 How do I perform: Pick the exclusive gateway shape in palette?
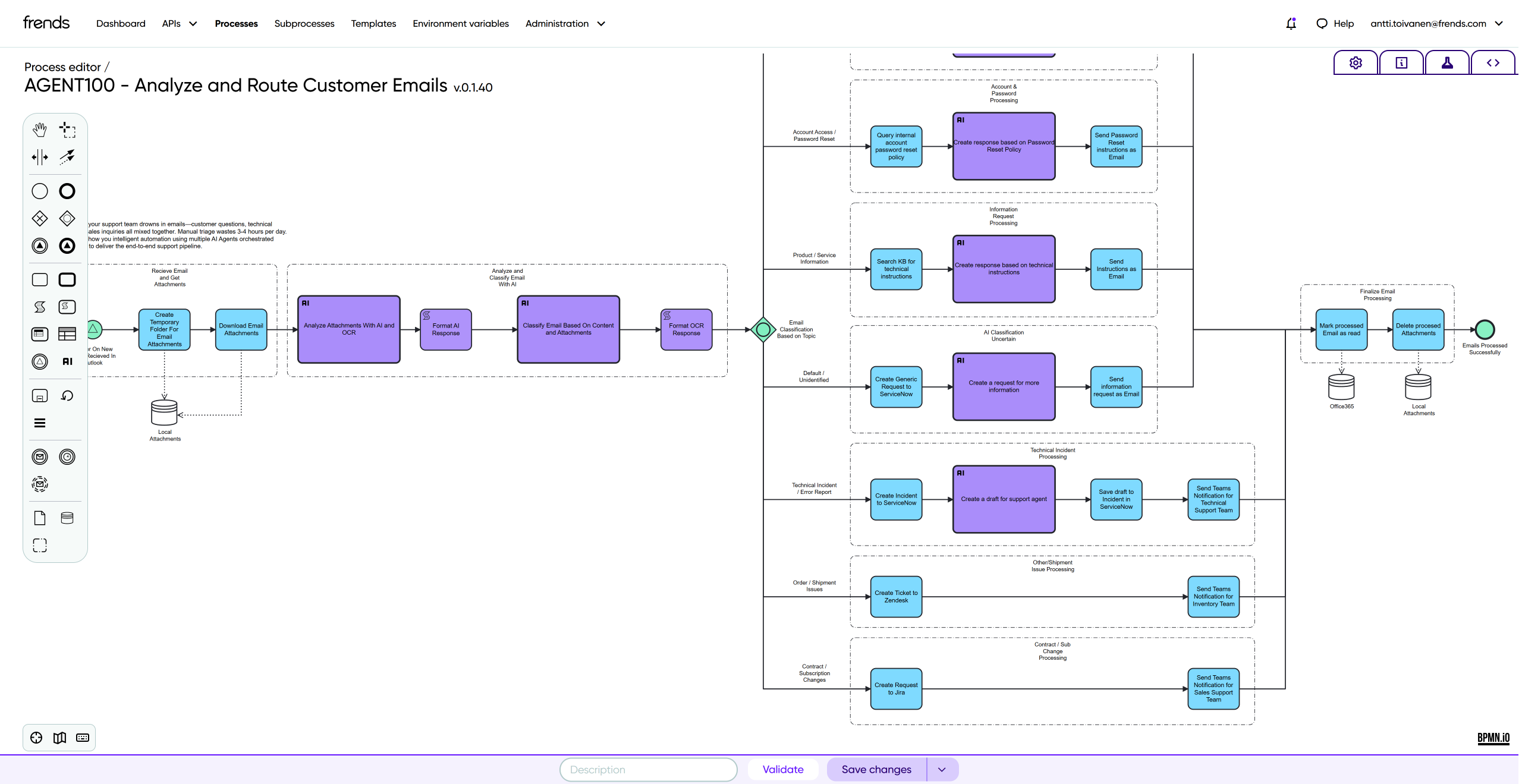click(40, 219)
